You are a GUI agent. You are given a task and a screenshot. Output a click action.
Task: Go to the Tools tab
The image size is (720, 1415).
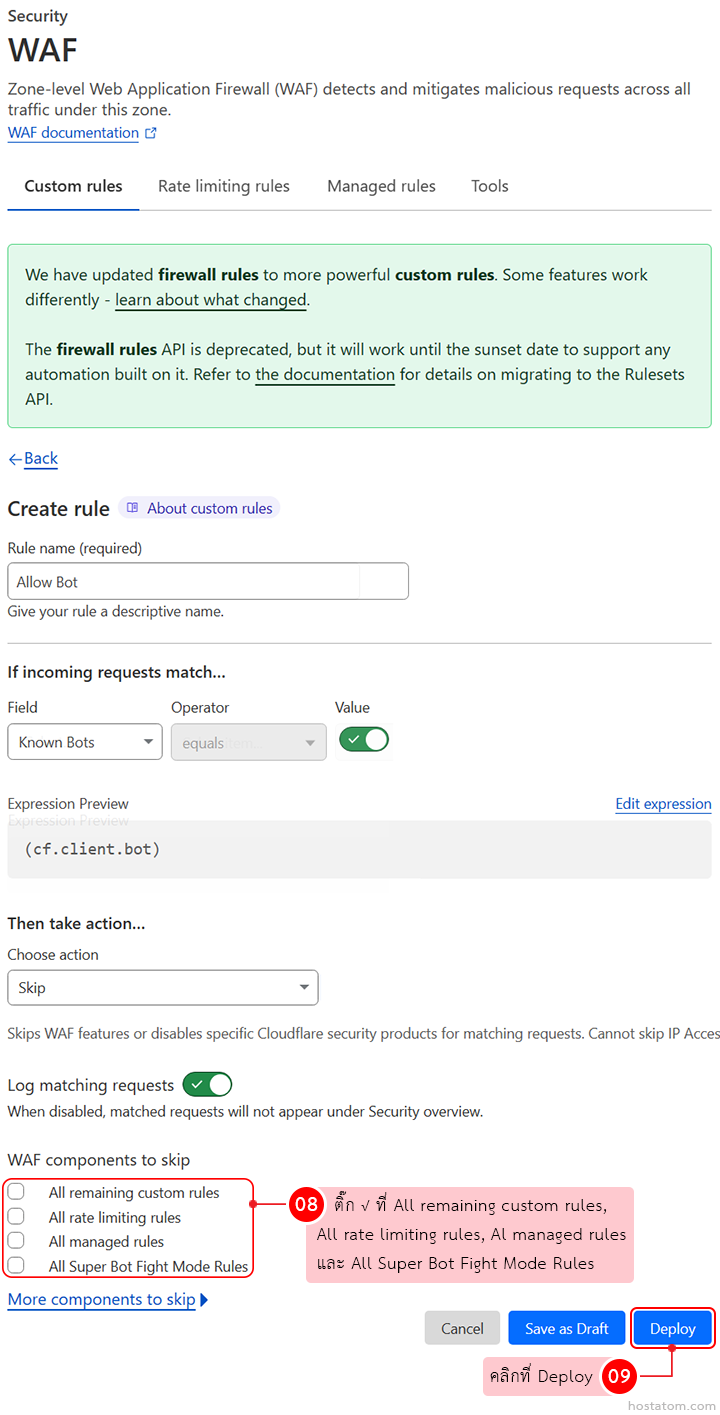pyautogui.click(x=490, y=186)
